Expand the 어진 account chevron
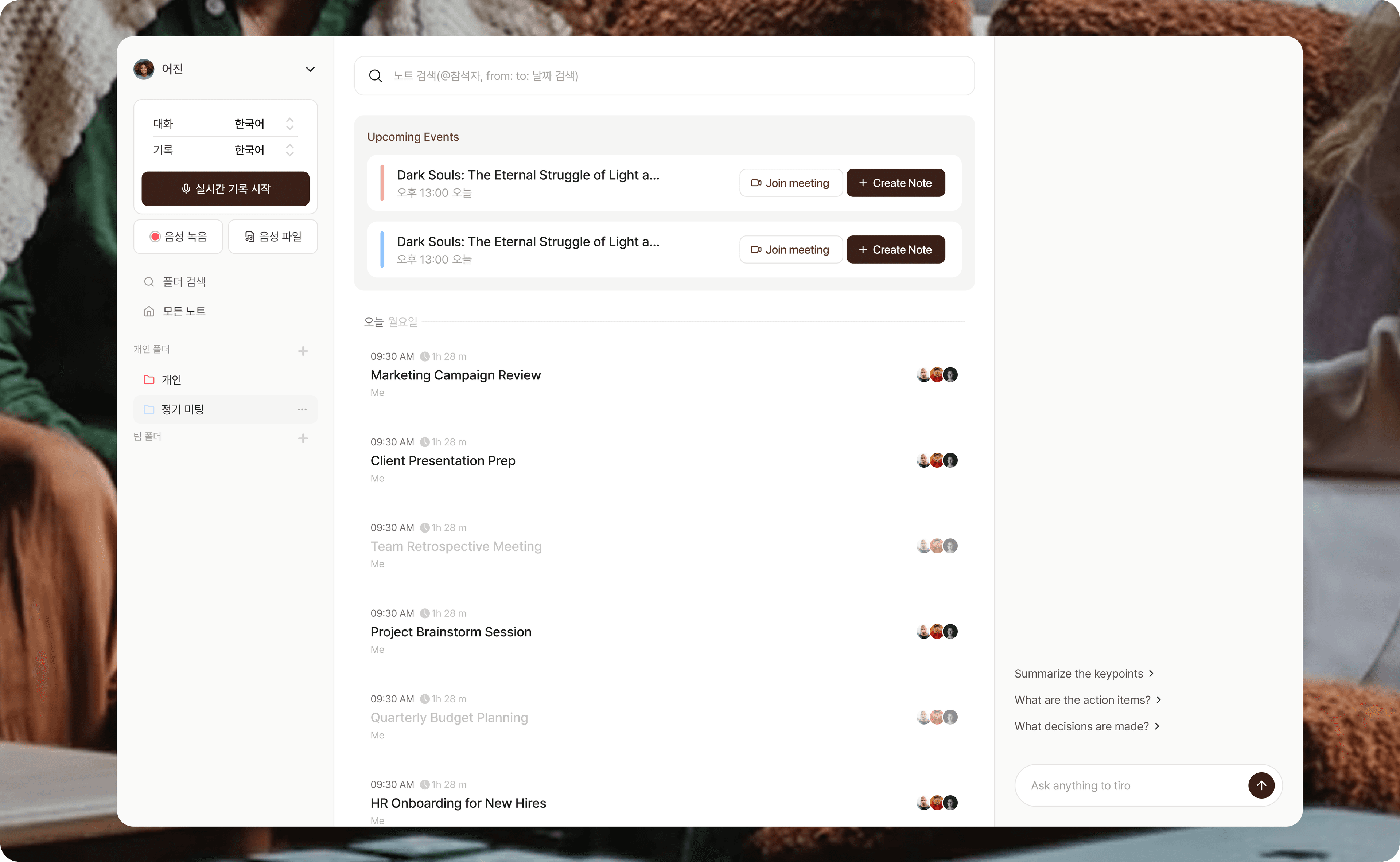1400x862 pixels. click(310, 69)
